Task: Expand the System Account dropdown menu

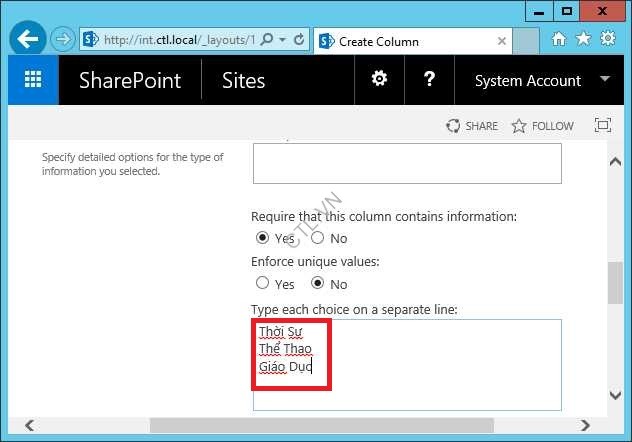Action: (605, 80)
